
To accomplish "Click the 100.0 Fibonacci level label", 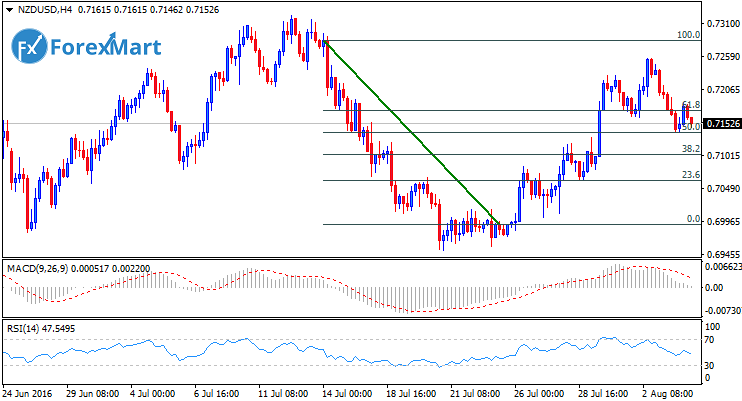I will point(687,34).
